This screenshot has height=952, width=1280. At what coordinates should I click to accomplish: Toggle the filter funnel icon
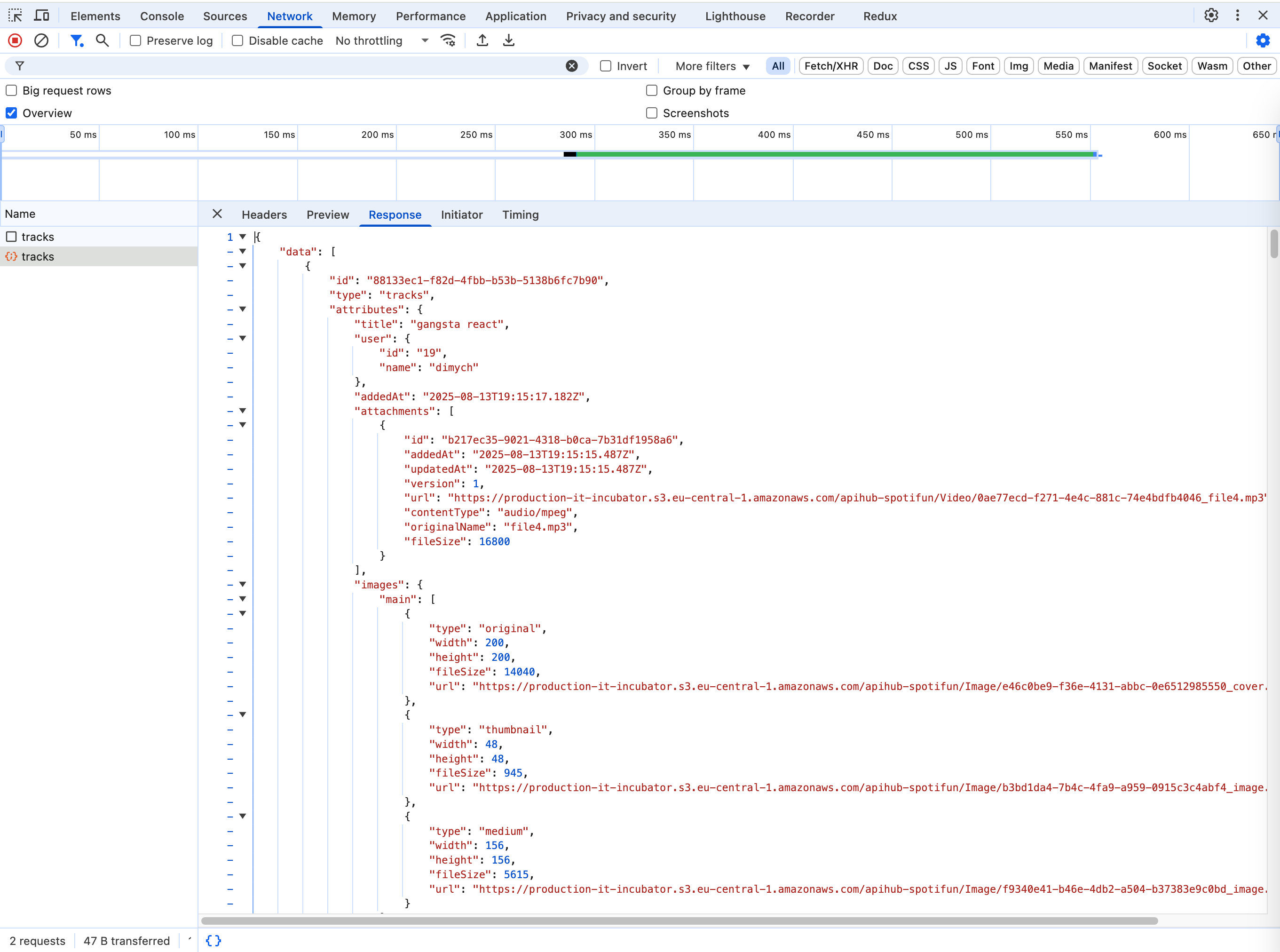[x=76, y=40]
